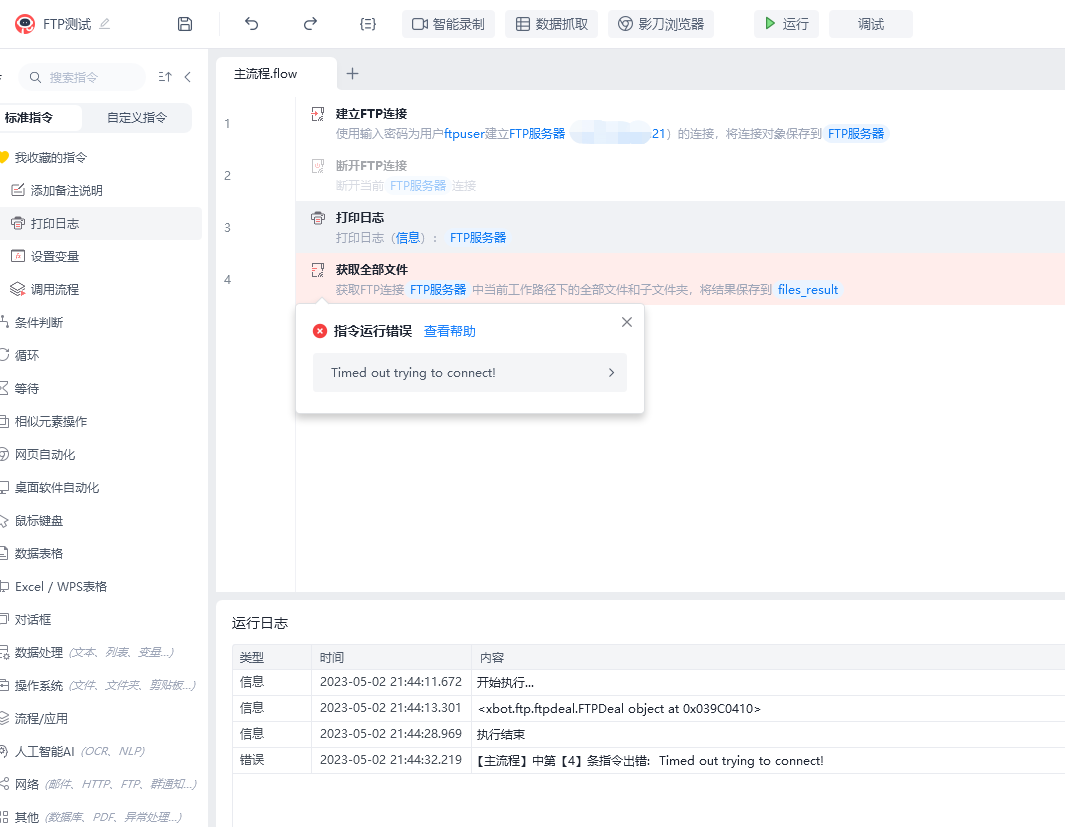Select 添加备注说明 command
The image size is (1065, 827).
pyautogui.click(x=67, y=191)
